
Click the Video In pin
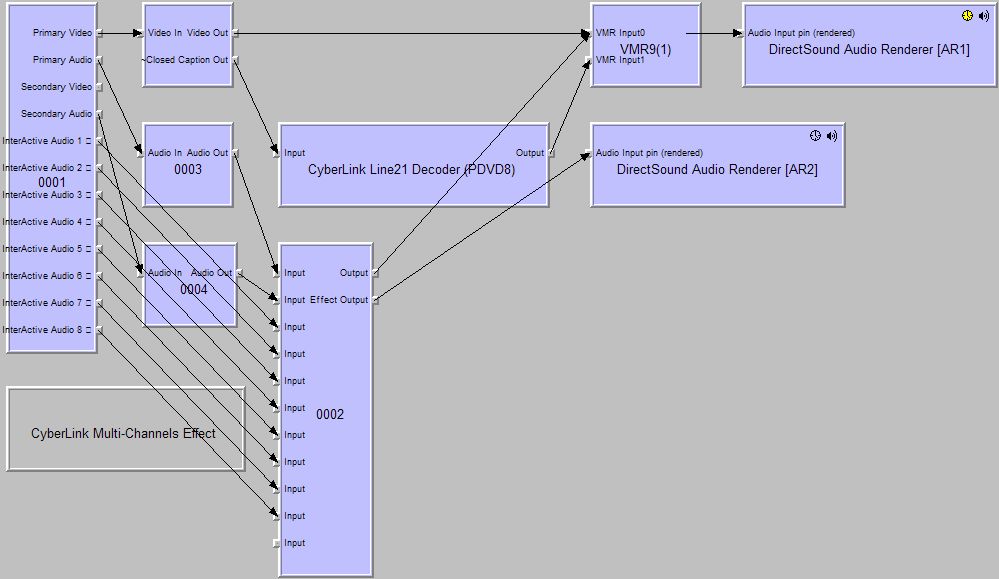[x=140, y=33]
